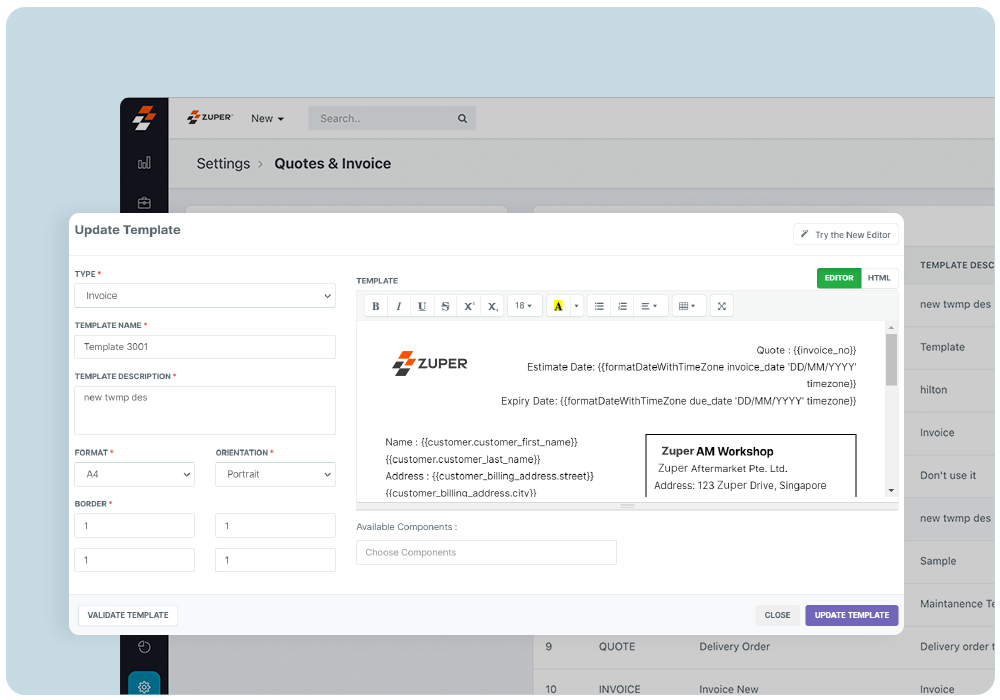Open the font size 18 dropdown
Image resolution: width=1000 pixels, height=700 pixels.
point(524,306)
